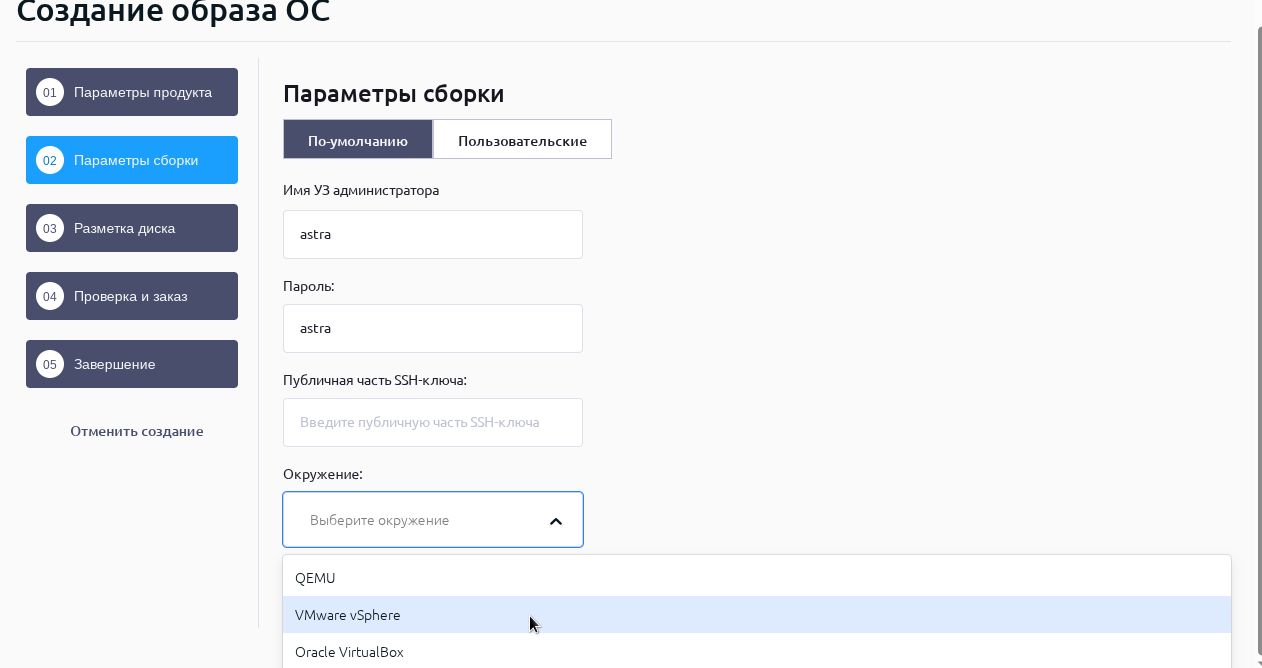Viewport: 1262px width, 668px height.
Task: Open Параметры продукта step
Action: coord(143,92)
